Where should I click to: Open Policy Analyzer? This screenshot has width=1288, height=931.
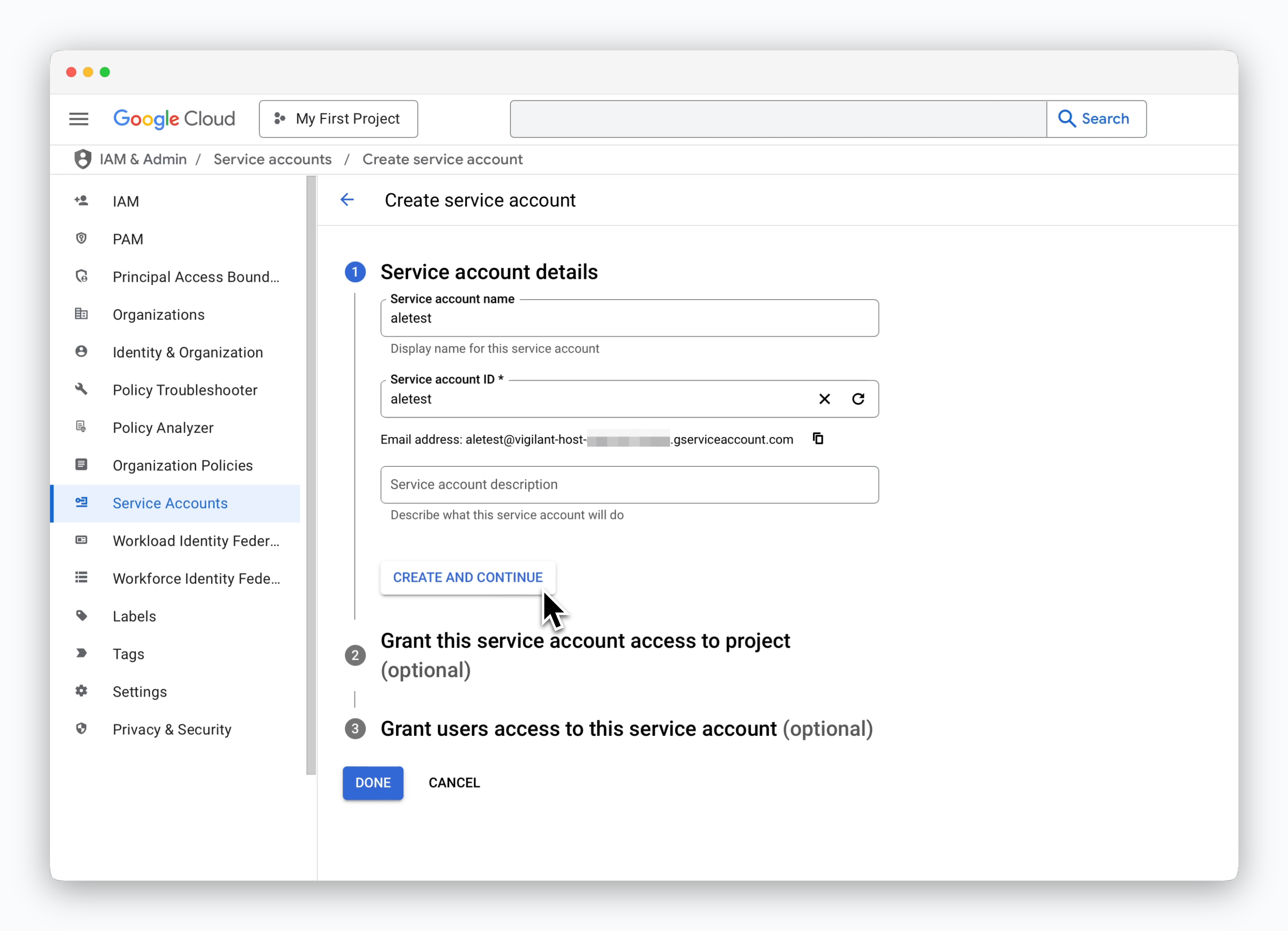[x=175, y=428]
